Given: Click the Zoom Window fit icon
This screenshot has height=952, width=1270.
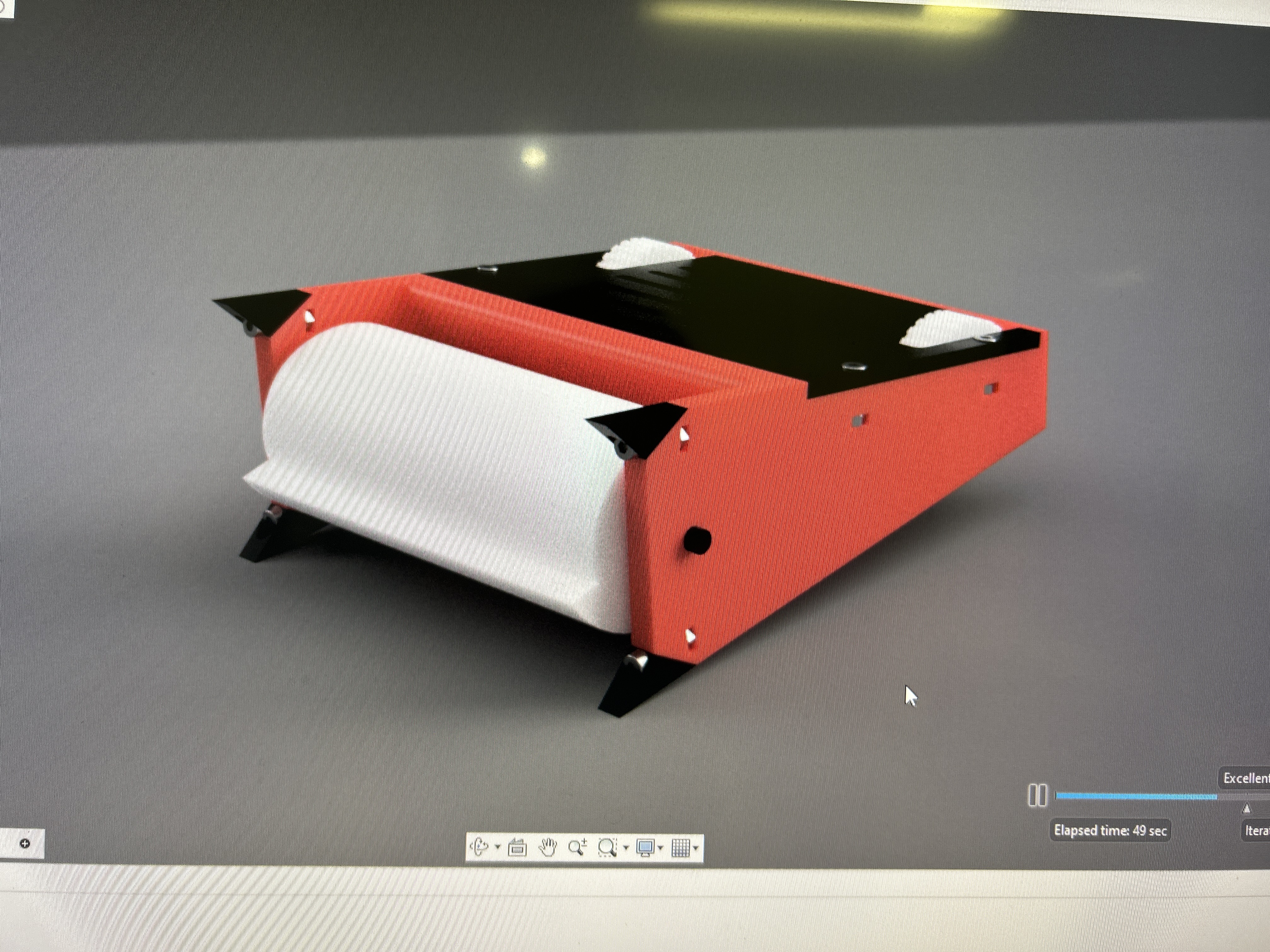Looking at the screenshot, I should (608, 847).
